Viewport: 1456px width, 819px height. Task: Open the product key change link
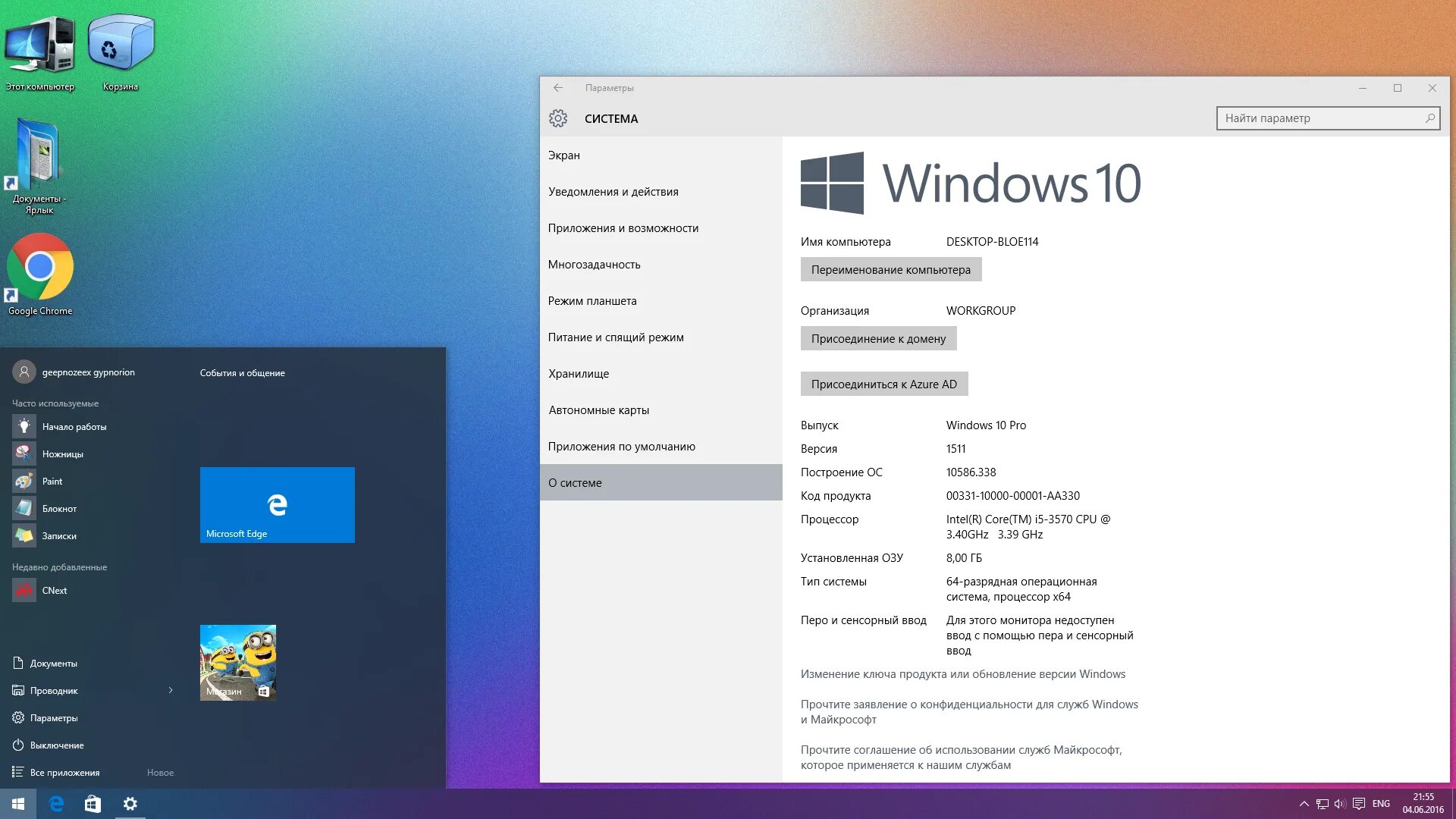click(962, 674)
